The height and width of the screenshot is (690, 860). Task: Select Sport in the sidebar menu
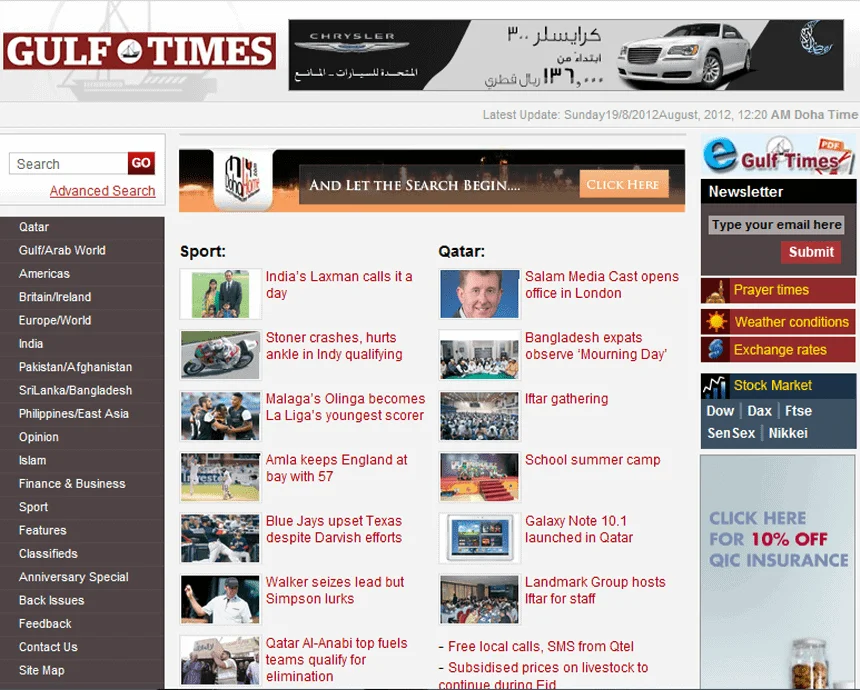pyautogui.click(x=33, y=507)
